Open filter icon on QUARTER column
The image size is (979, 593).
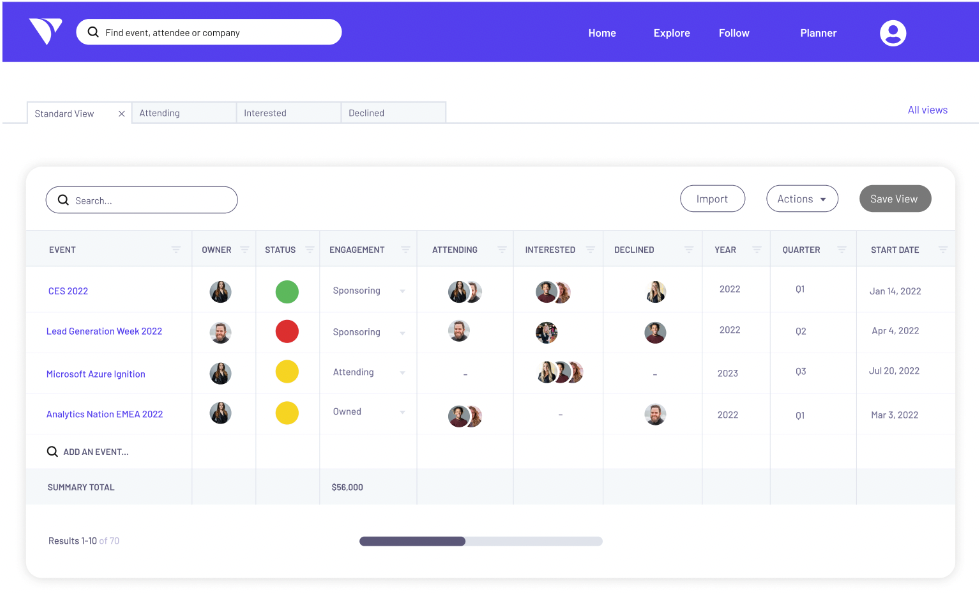tap(842, 249)
